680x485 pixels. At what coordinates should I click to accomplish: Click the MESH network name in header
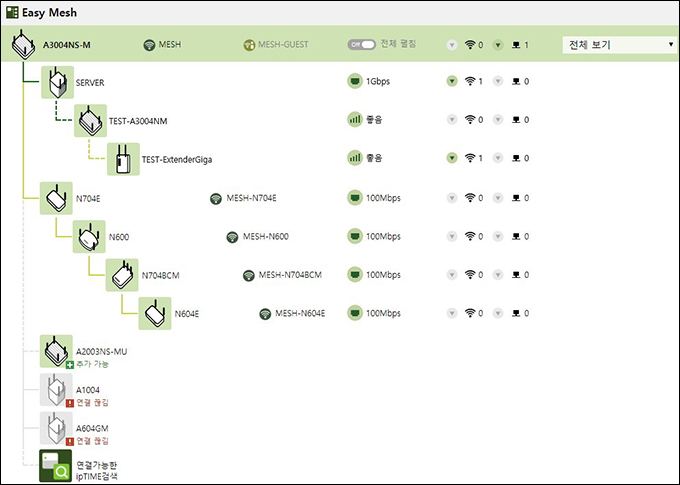[170, 45]
